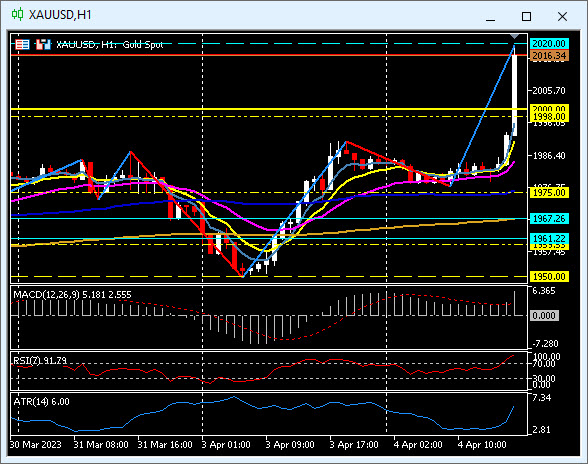The height and width of the screenshot is (464, 588).
Task: Select the 1975.00 yellow level label
Action: (549, 193)
